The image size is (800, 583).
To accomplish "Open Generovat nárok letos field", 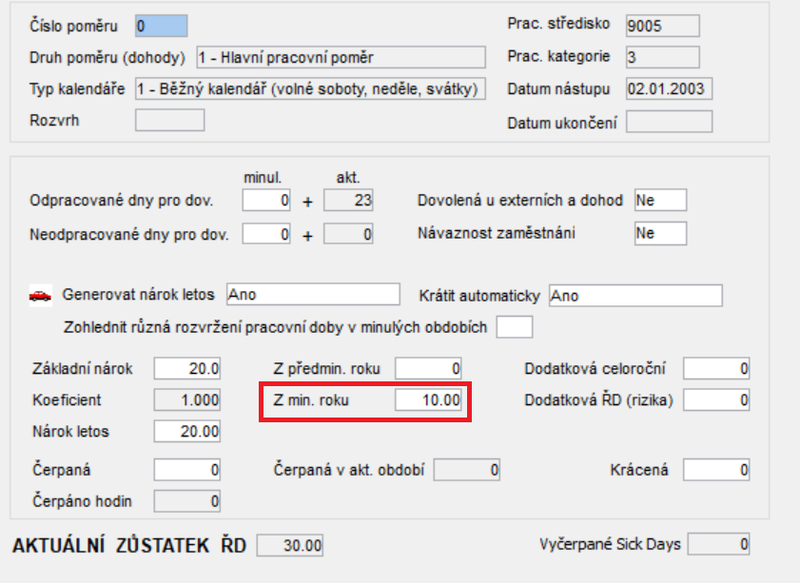I will 313,295.
